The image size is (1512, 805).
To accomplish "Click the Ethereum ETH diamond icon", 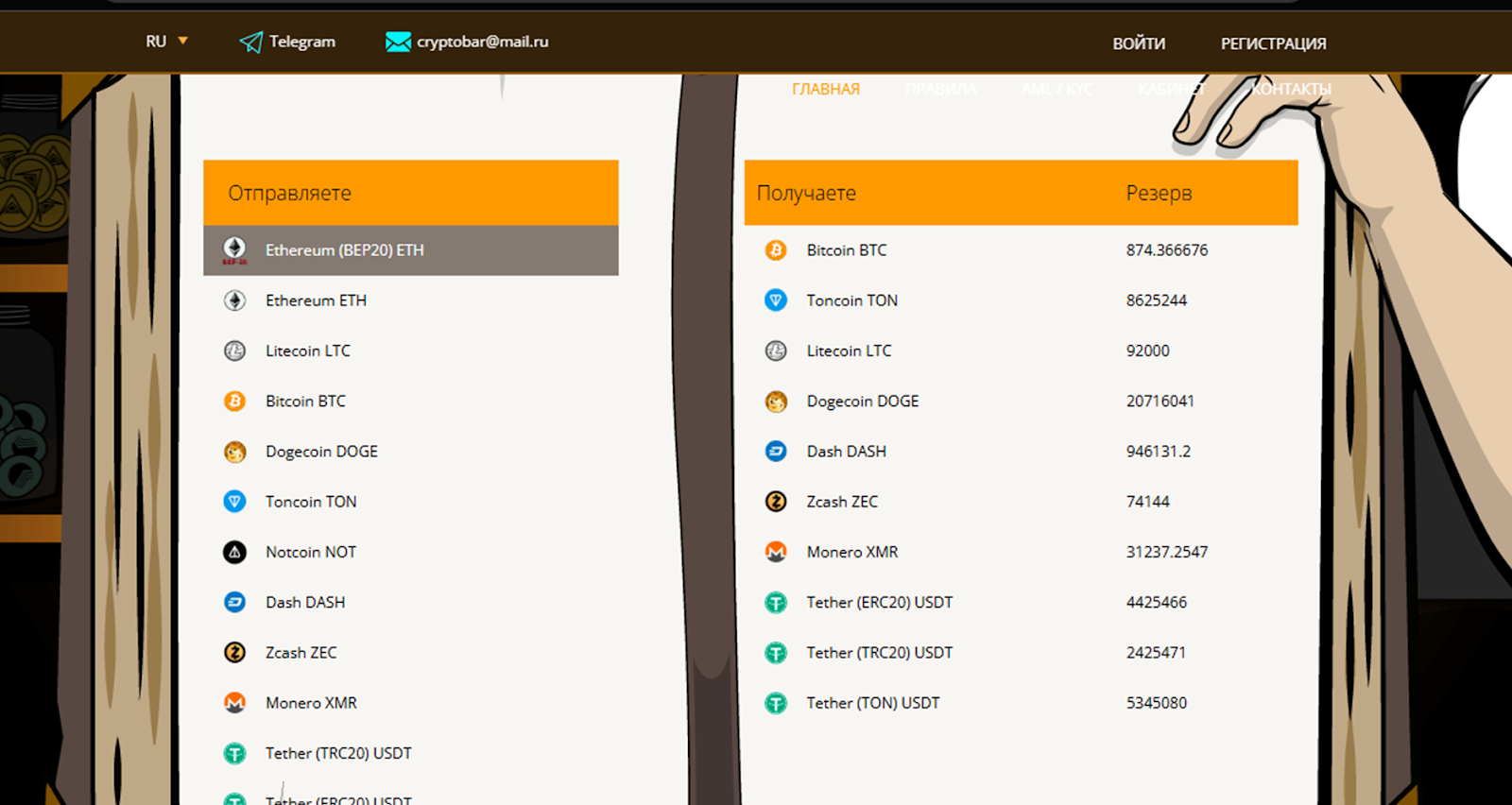I will (x=234, y=300).
